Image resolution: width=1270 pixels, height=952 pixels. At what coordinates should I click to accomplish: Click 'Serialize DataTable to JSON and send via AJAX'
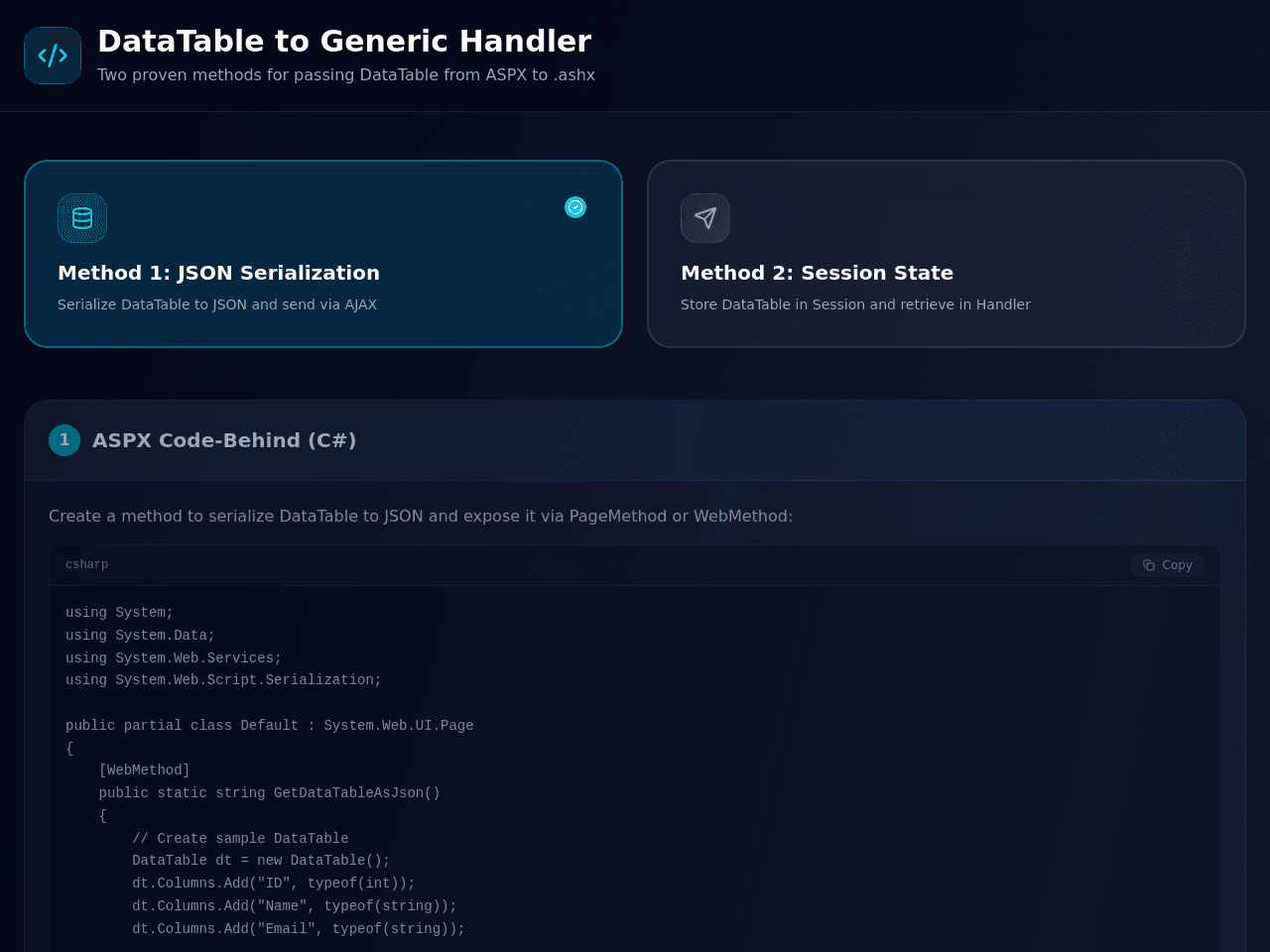point(217,304)
